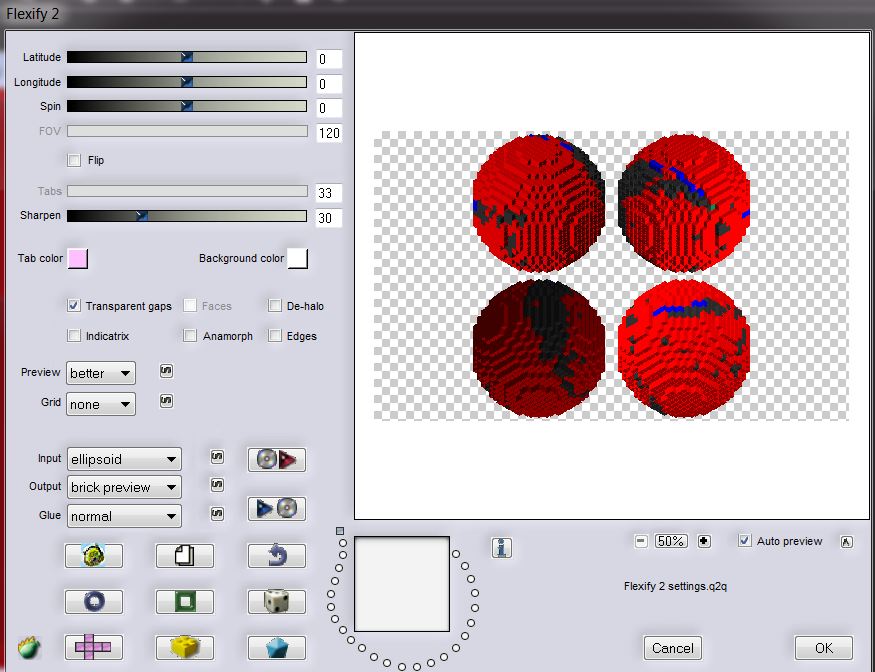875x672 pixels.
Task: Toggle the Anamorph checkbox
Action: click(x=190, y=335)
